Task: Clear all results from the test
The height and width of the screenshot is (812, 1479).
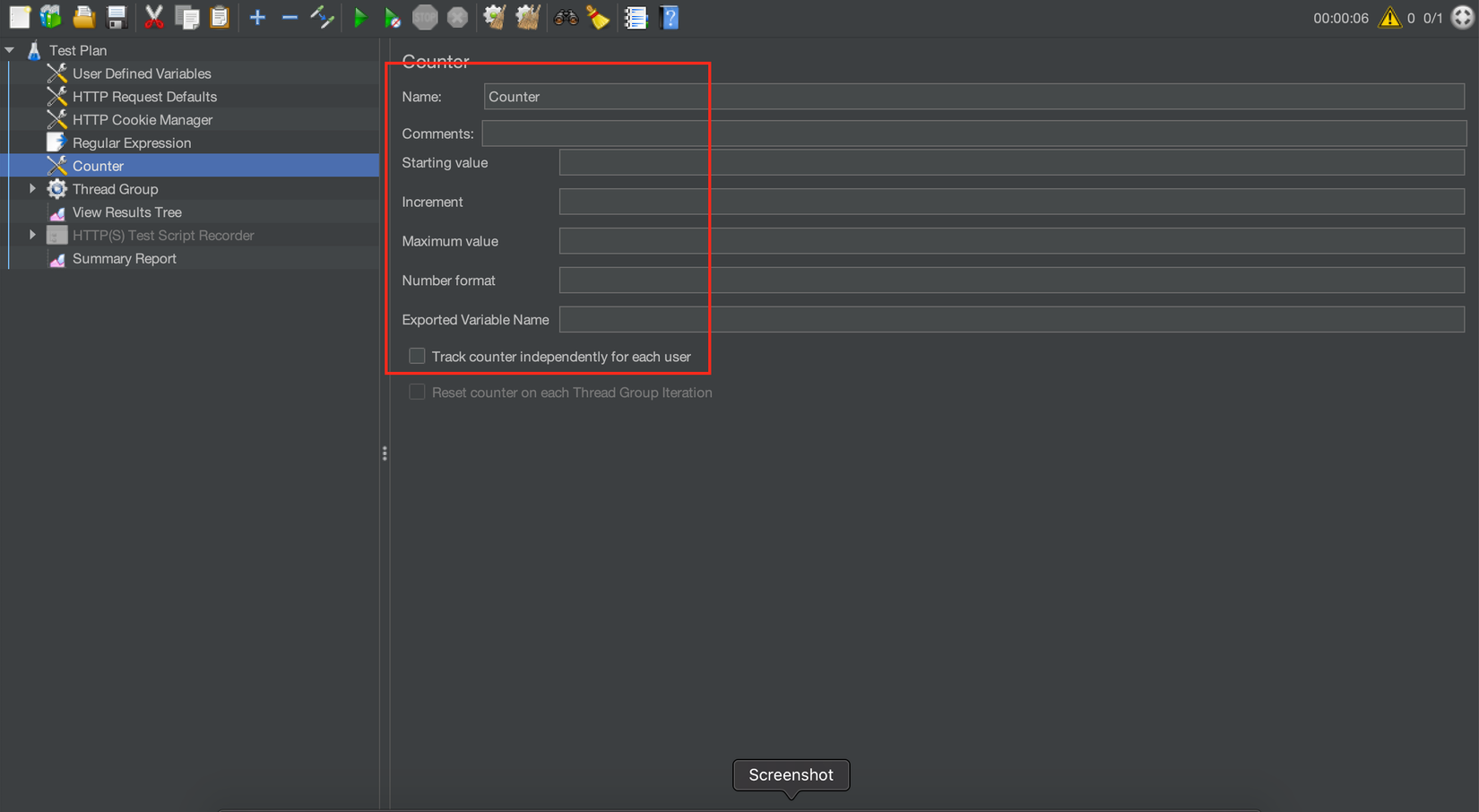Action: tap(527, 17)
